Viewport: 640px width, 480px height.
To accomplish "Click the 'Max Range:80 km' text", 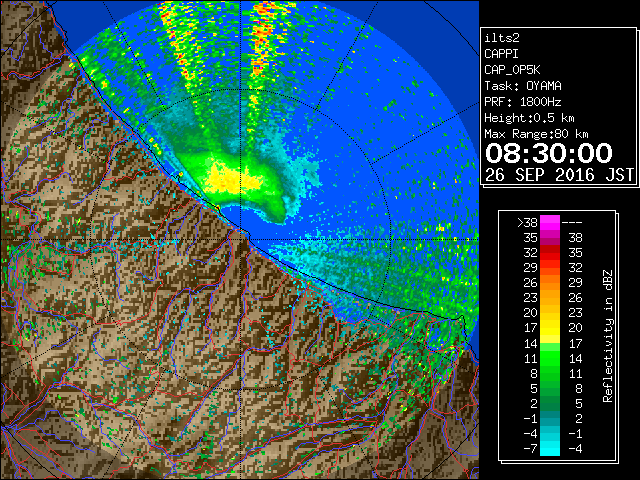I will point(536,134).
